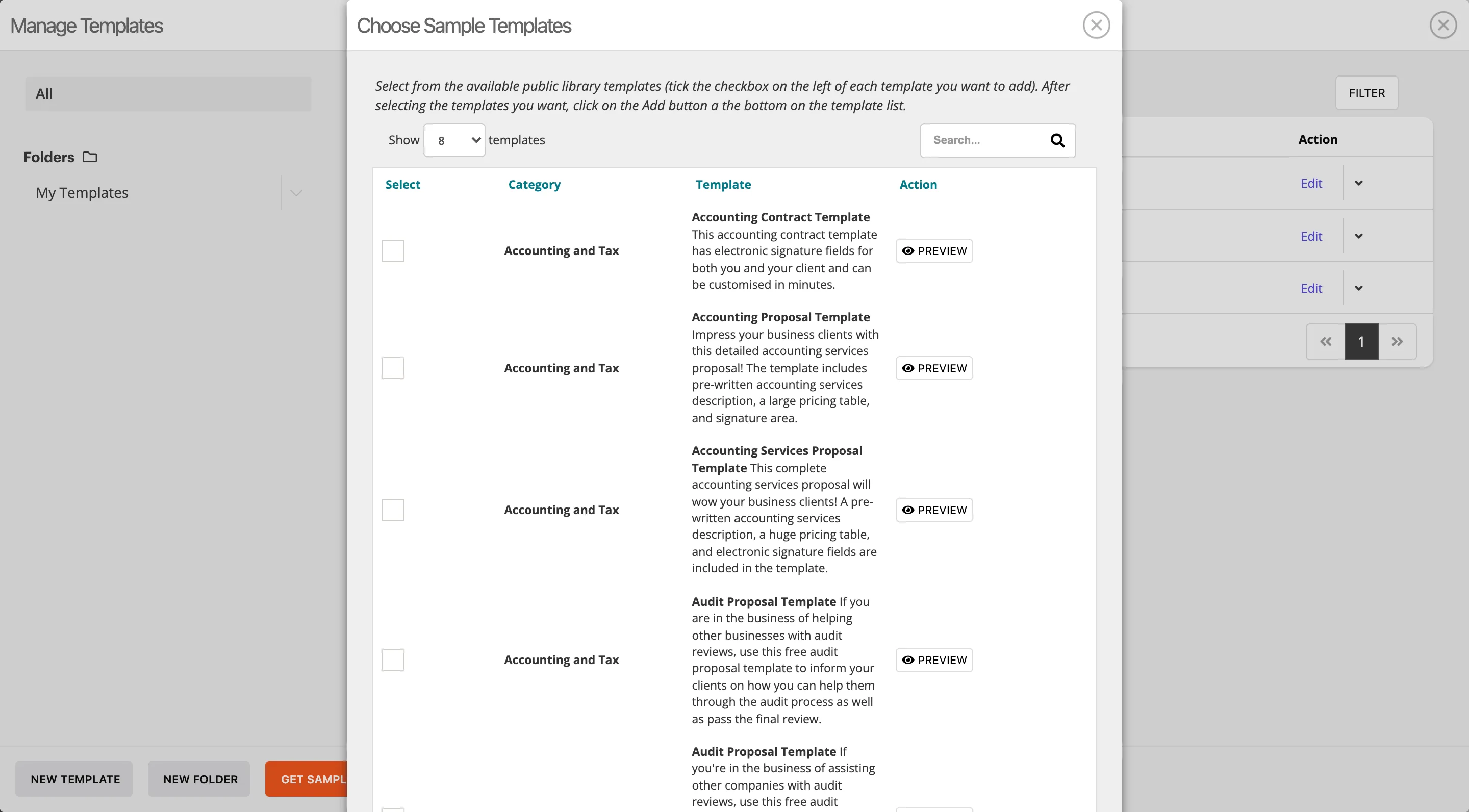Click the second Edit link
1469x812 pixels.
click(x=1311, y=236)
